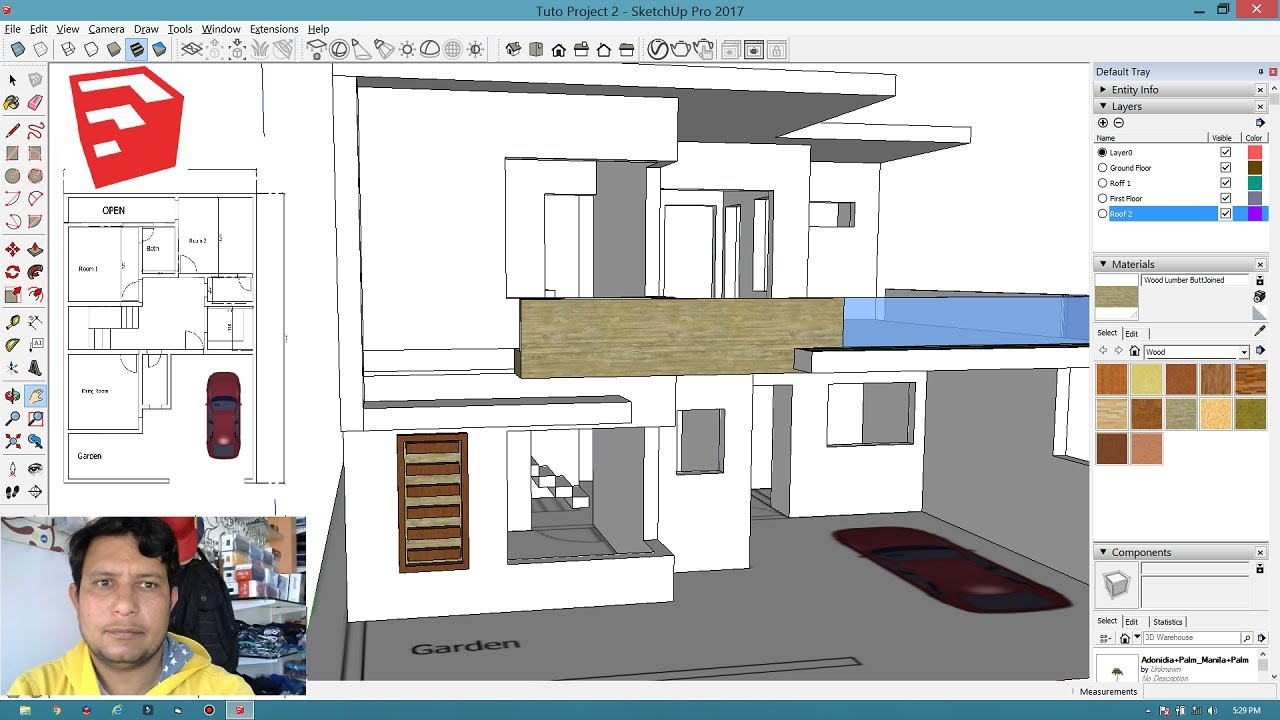Toggle visibility of Ground Floor layer
1280x720 pixels.
click(1225, 168)
